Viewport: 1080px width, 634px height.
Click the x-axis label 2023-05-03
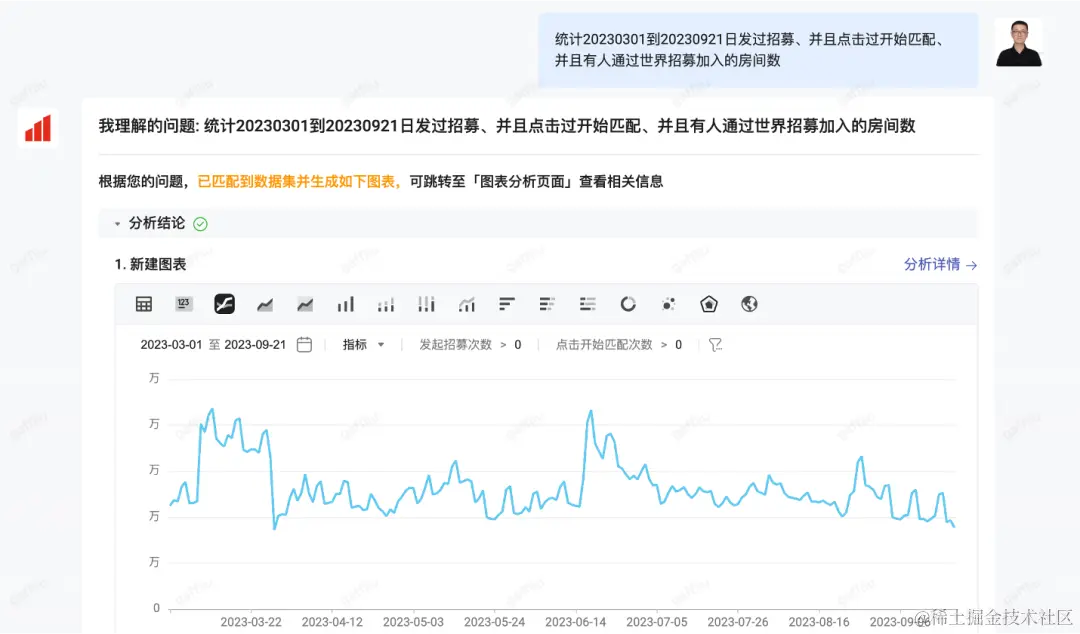pos(413,622)
